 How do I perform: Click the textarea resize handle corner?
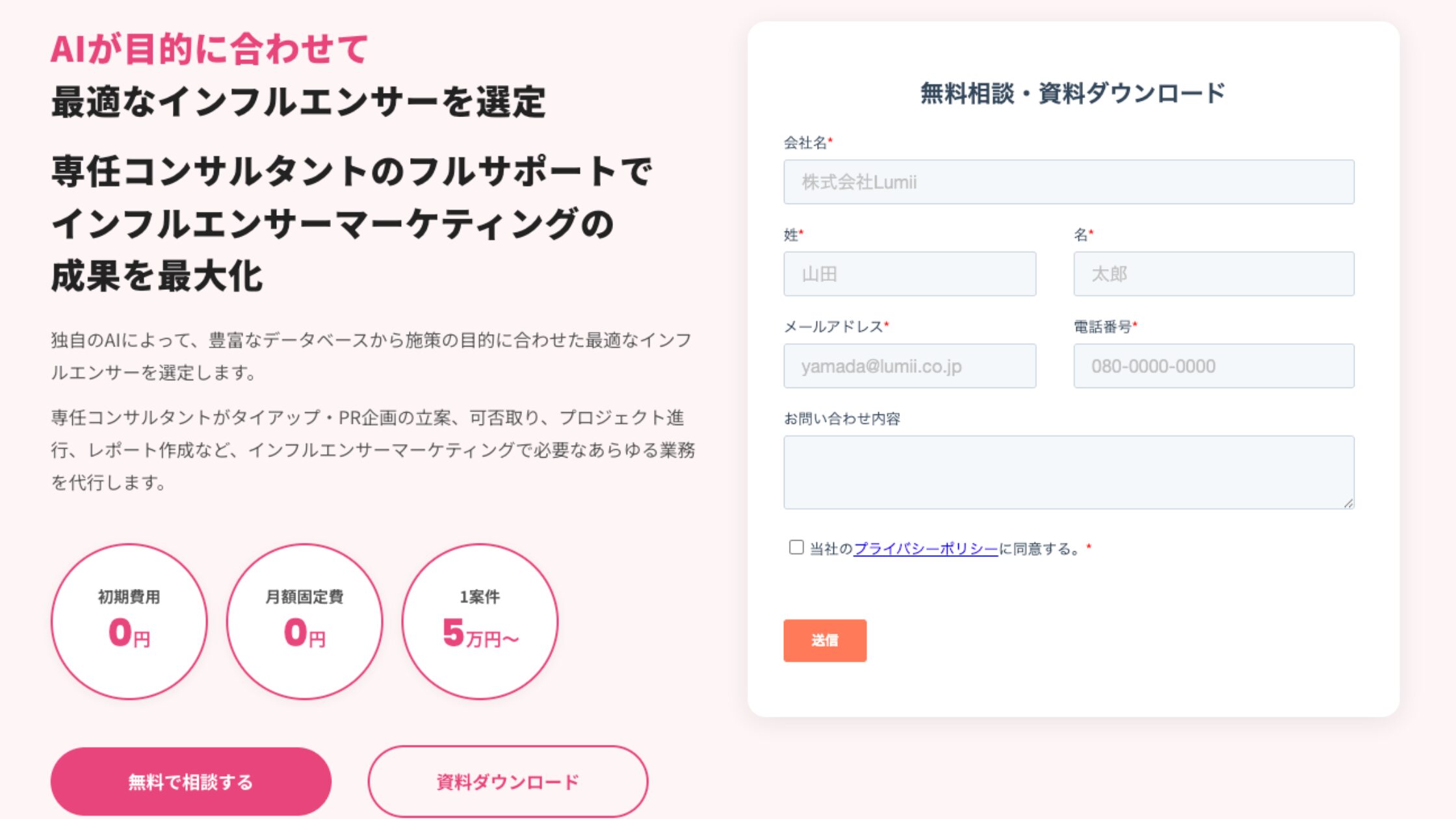pos(1348,503)
